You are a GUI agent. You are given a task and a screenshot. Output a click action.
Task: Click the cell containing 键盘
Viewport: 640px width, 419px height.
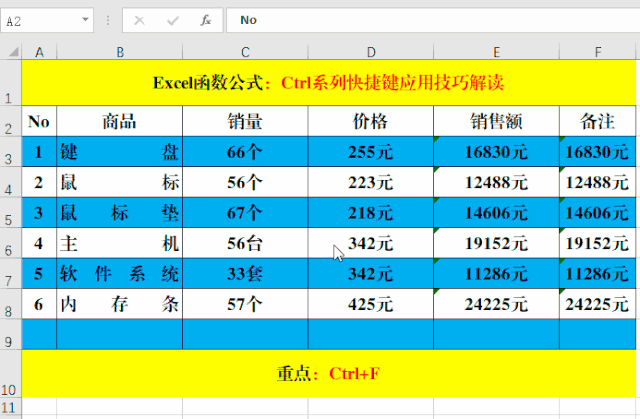point(119,152)
